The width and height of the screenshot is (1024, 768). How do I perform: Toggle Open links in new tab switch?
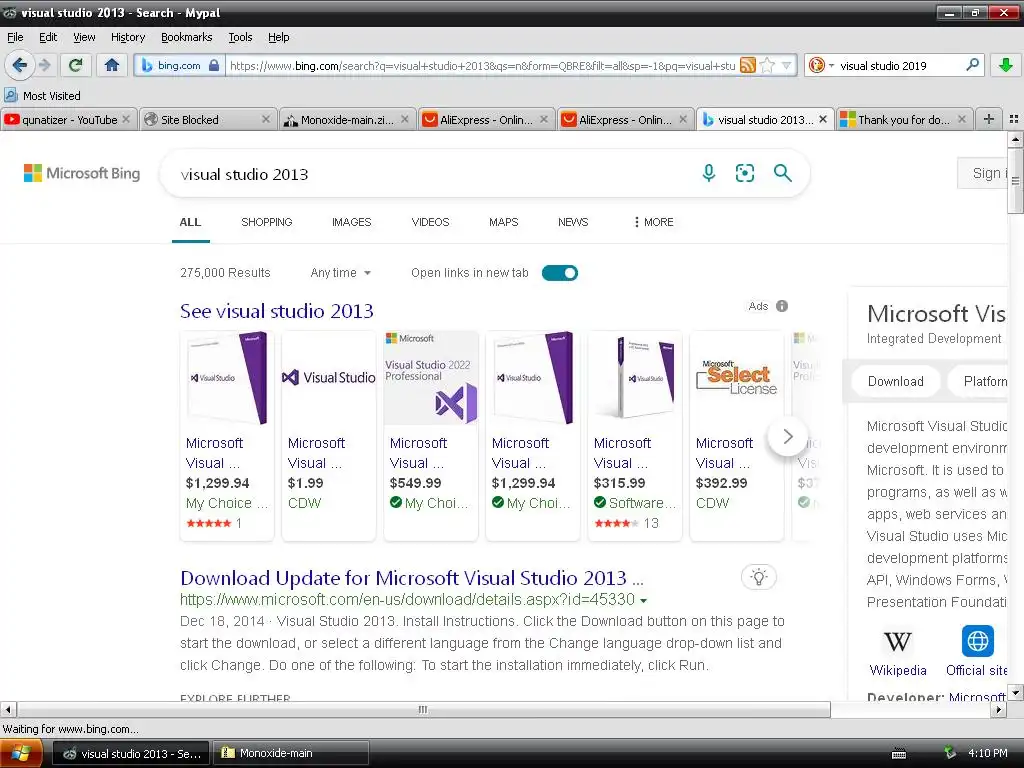click(x=560, y=273)
